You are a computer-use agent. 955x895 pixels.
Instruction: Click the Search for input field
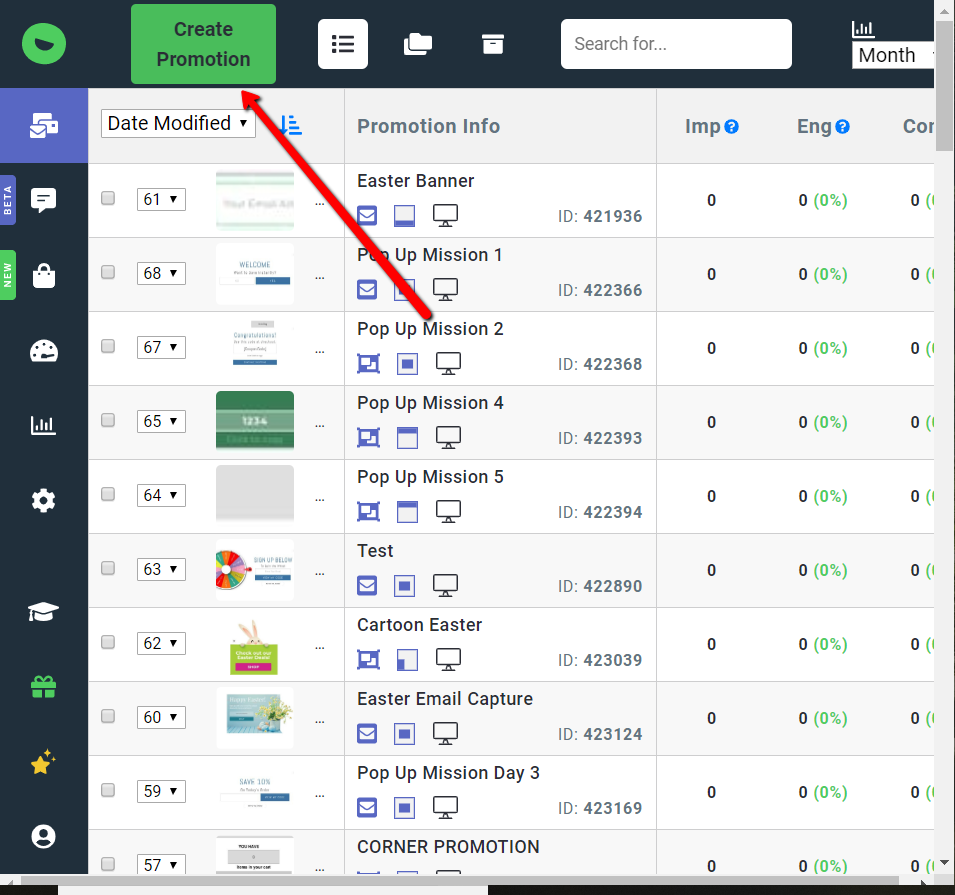coord(675,44)
